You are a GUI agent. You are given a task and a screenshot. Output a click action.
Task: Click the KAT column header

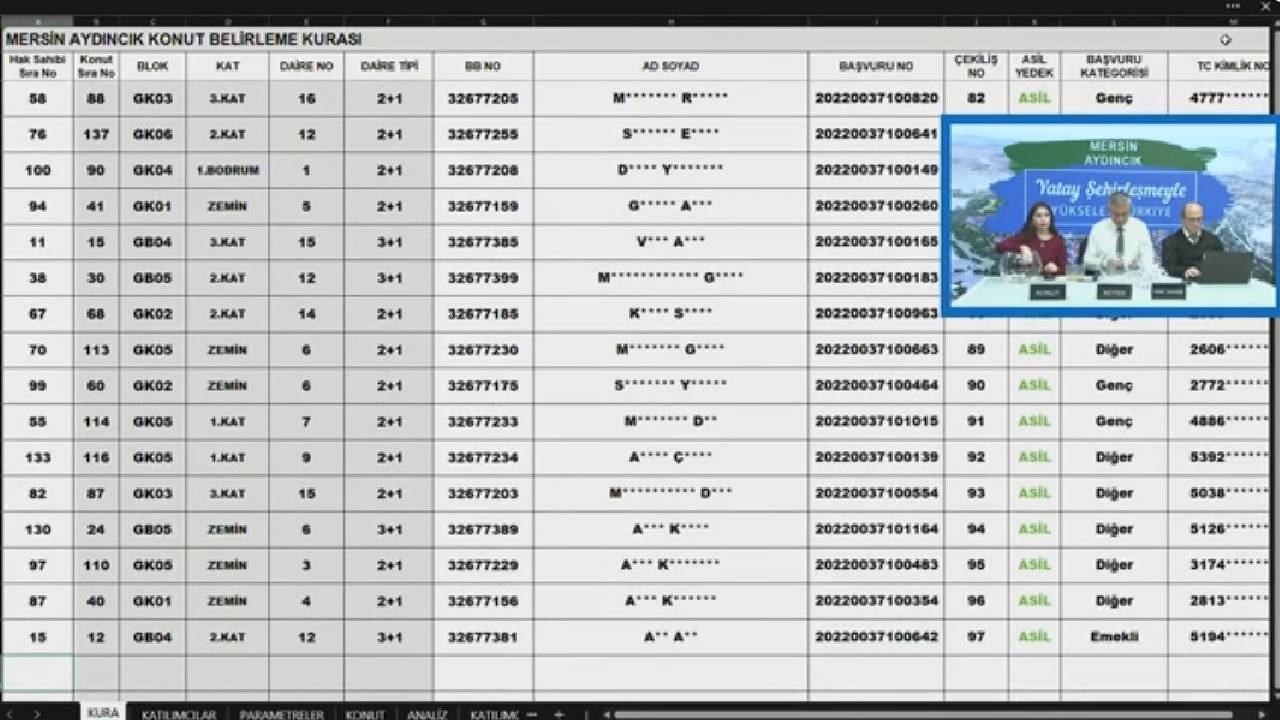click(x=227, y=66)
